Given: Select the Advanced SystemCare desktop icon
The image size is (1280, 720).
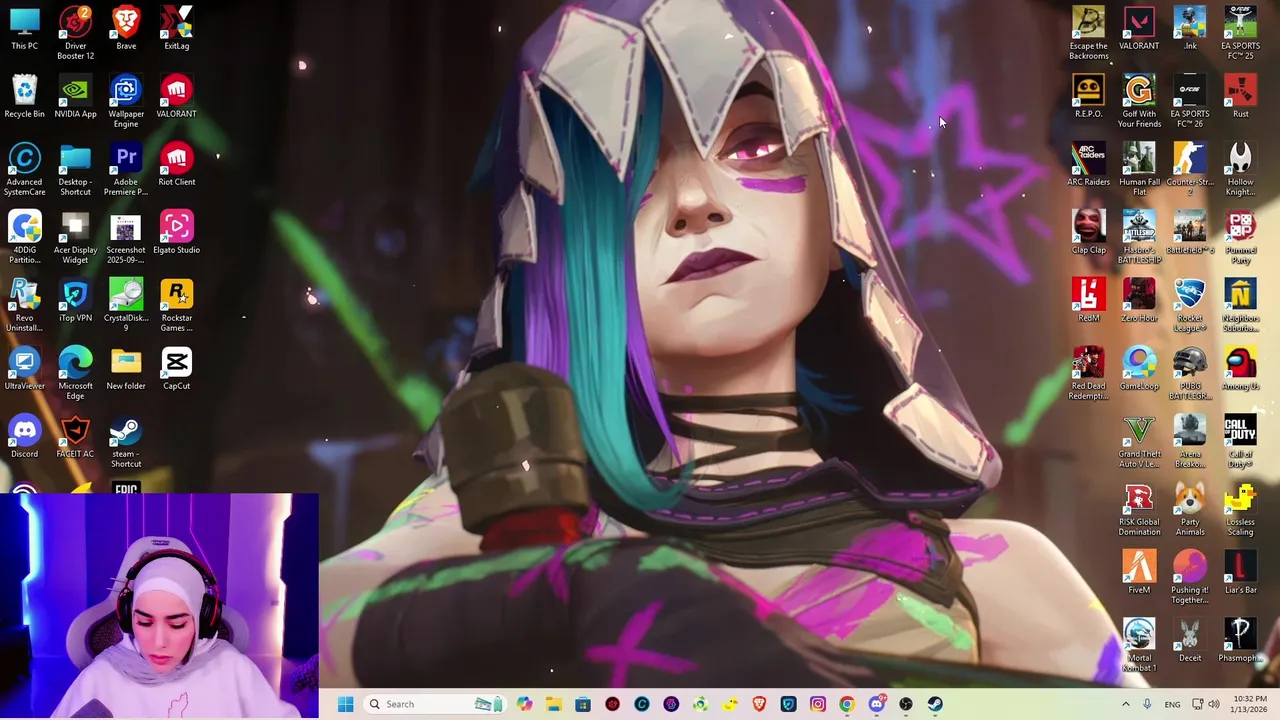Looking at the screenshot, I should pos(25,169).
